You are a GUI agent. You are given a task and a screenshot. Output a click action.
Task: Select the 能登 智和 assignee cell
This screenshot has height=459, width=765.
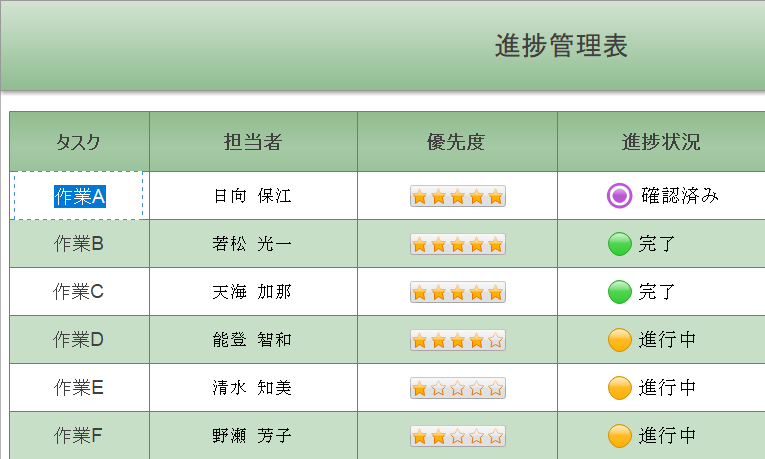point(252,340)
